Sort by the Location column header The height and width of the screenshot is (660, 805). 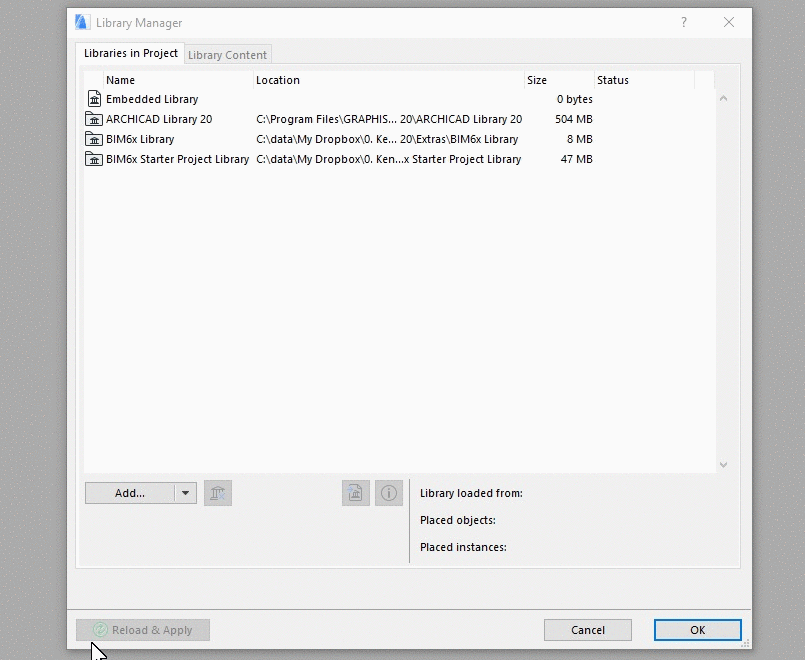[x=389, y=80]
